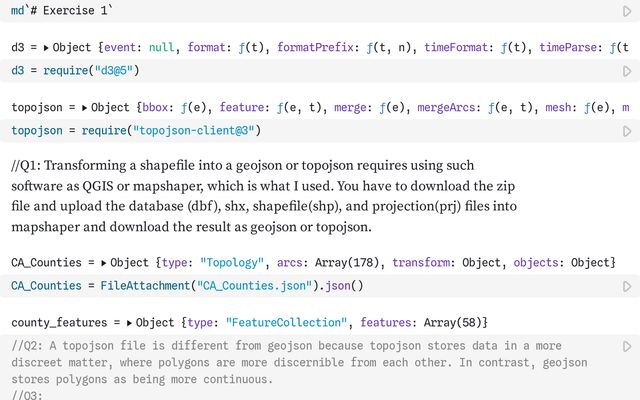Edit the topojson require code line
The image size is (640, 400).
[135, 131]
